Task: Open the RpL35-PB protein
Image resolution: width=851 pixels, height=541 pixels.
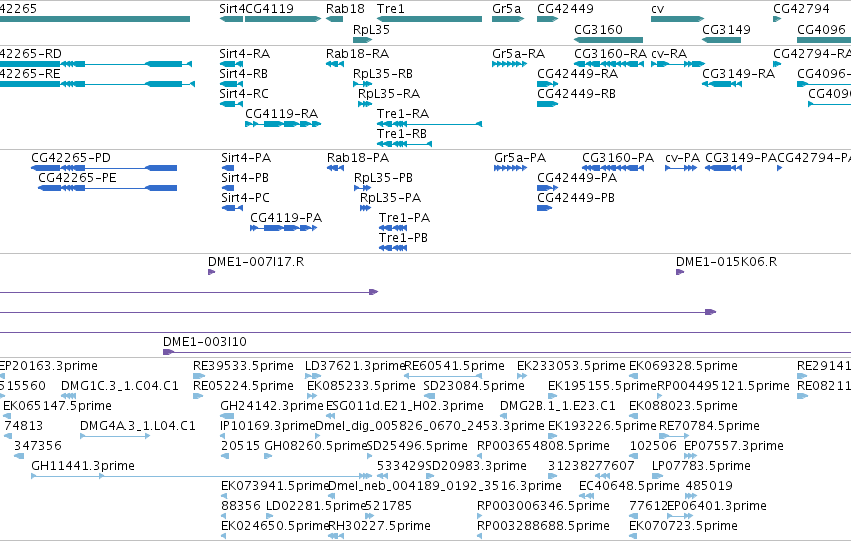Action: click(363, 188)
